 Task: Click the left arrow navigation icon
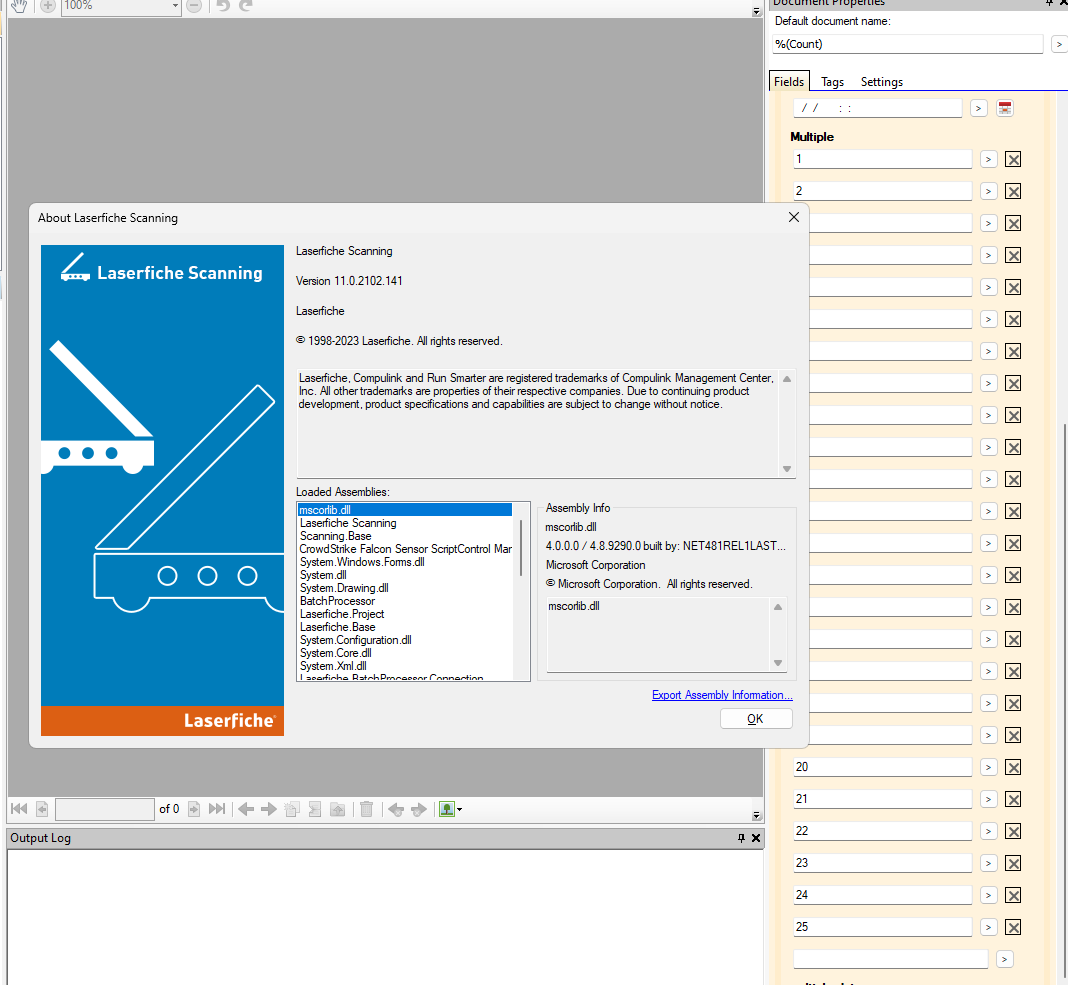[247, 809]
